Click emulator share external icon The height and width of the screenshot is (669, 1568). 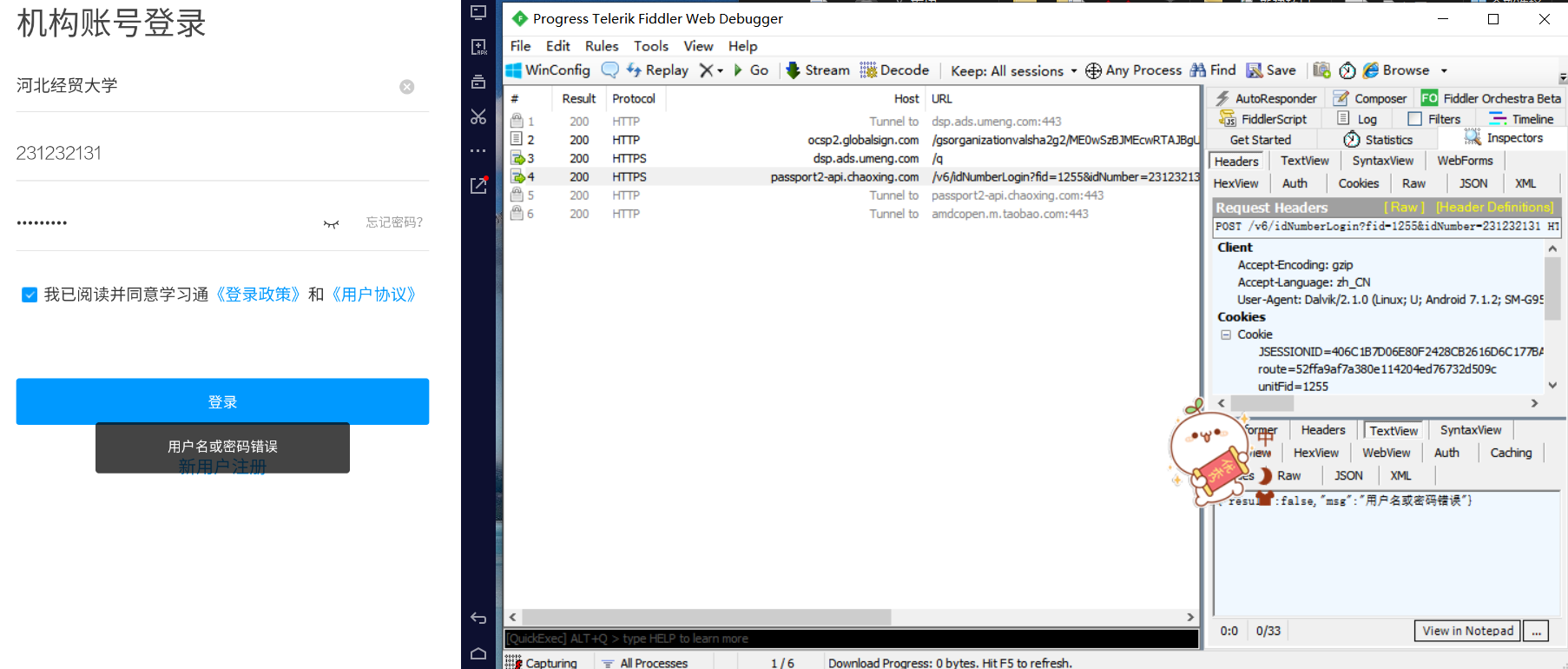pyautogui.click(x=478, y=185)
